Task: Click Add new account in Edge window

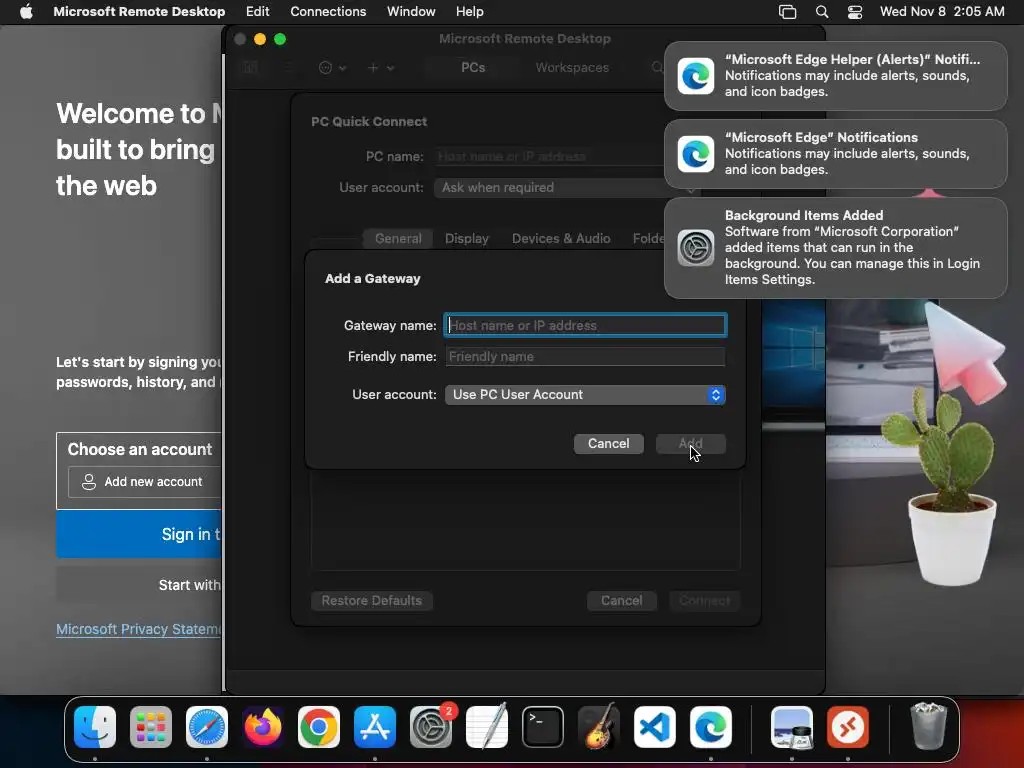Action: point(145,482)
